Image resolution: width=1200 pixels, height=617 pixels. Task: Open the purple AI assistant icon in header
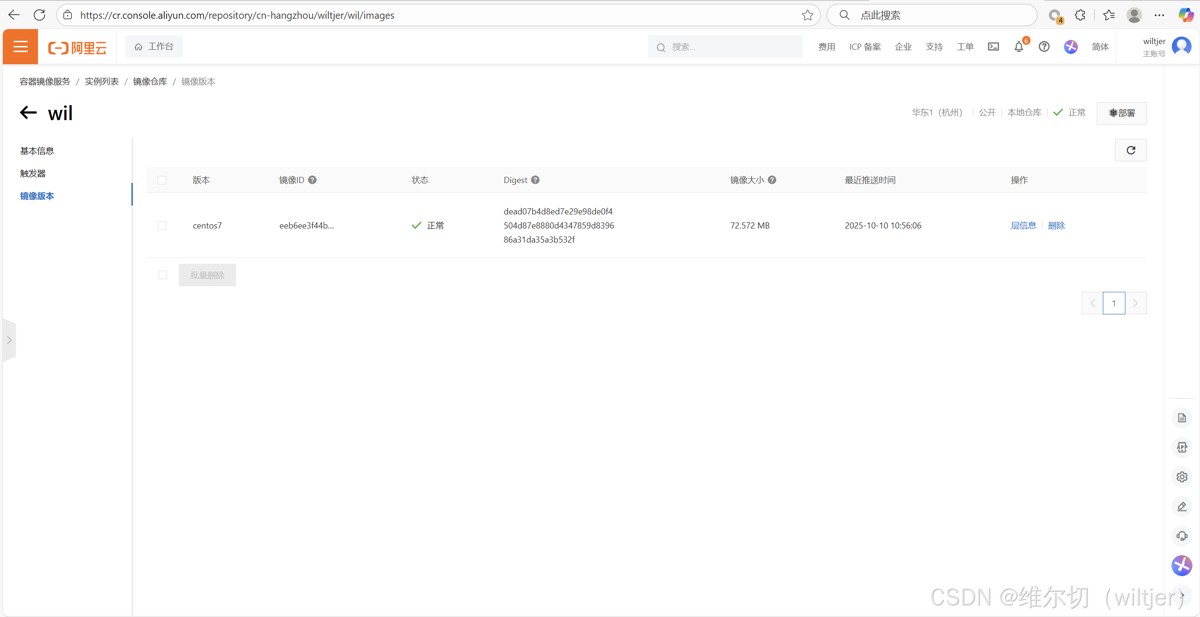tap(1071, 47)
